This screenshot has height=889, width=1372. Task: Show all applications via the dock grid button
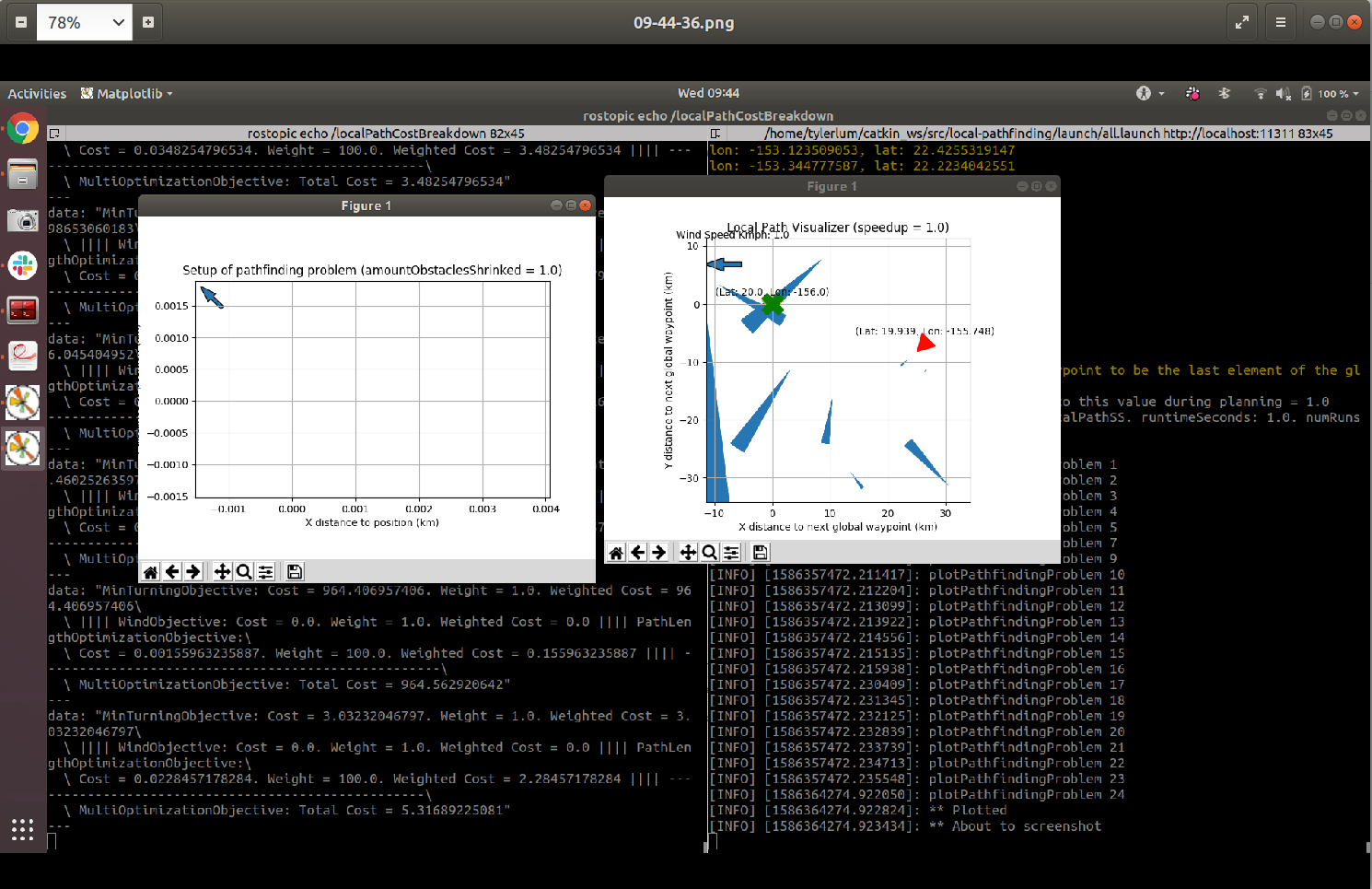22,830
